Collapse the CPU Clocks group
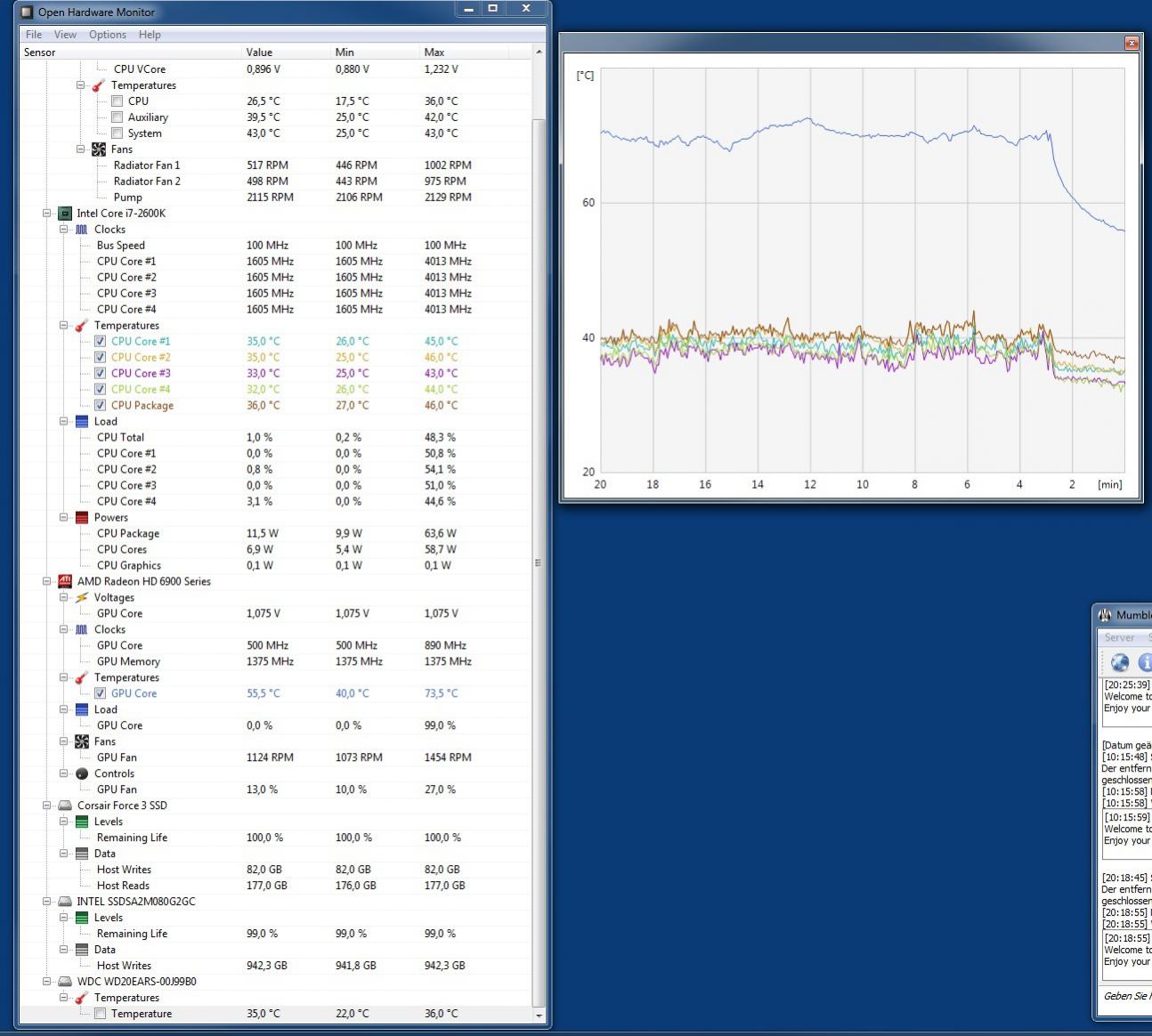1152x1036 pixels. tap(64, 230)
